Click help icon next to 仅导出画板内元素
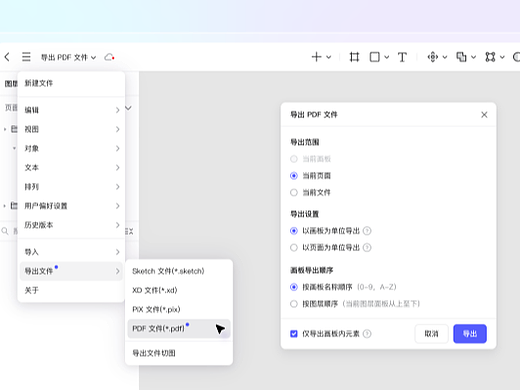This screenshot has height=390, width=520. tap(367, 334)
